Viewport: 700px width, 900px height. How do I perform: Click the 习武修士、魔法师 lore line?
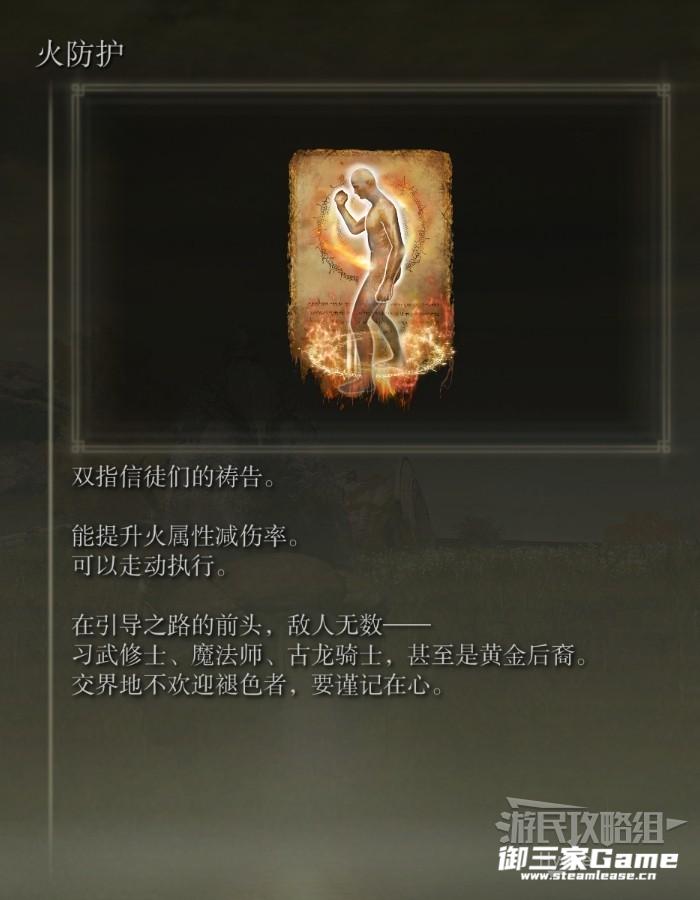point(330,655)
